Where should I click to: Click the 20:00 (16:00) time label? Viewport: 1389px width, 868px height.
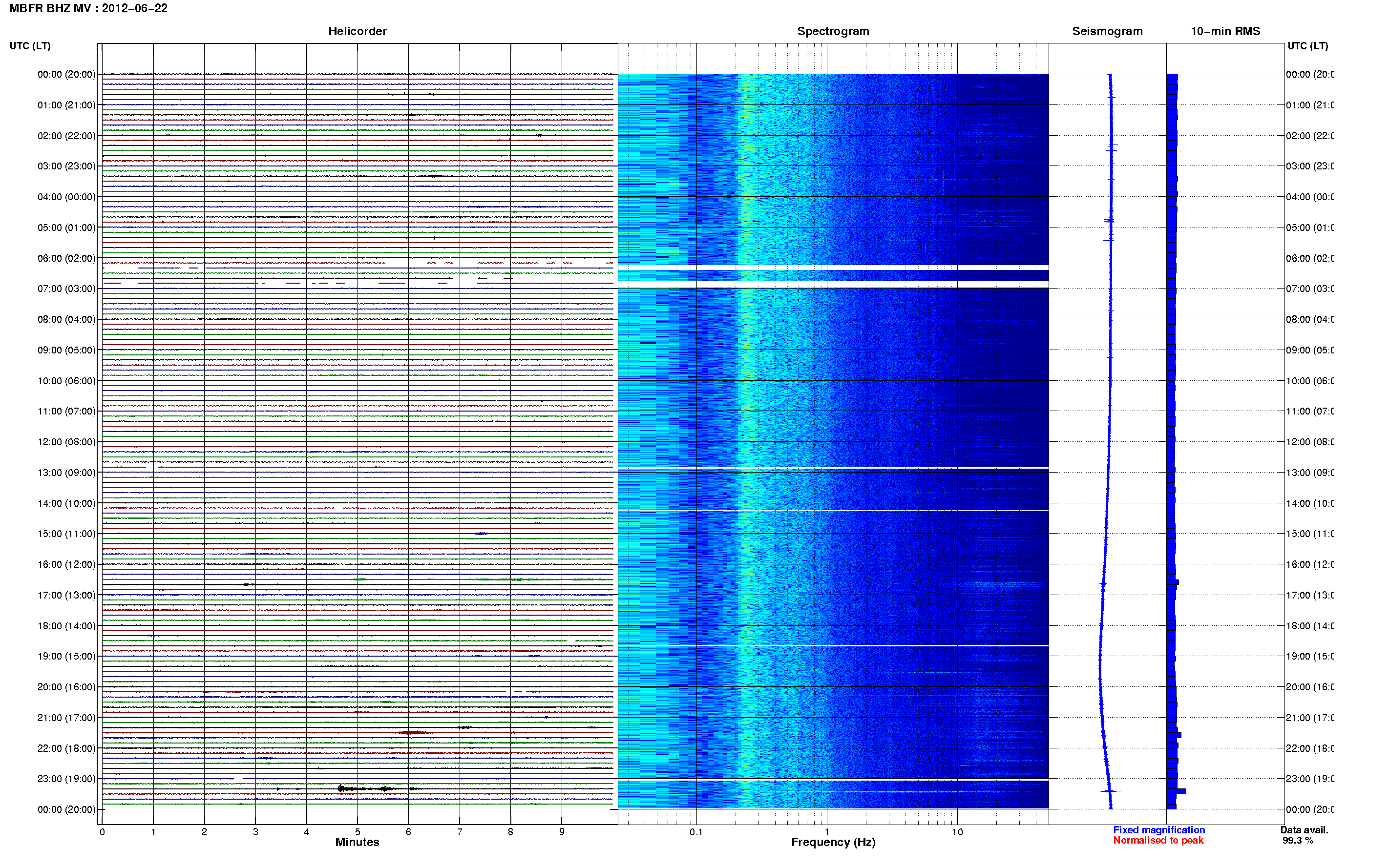click(66, 686)
